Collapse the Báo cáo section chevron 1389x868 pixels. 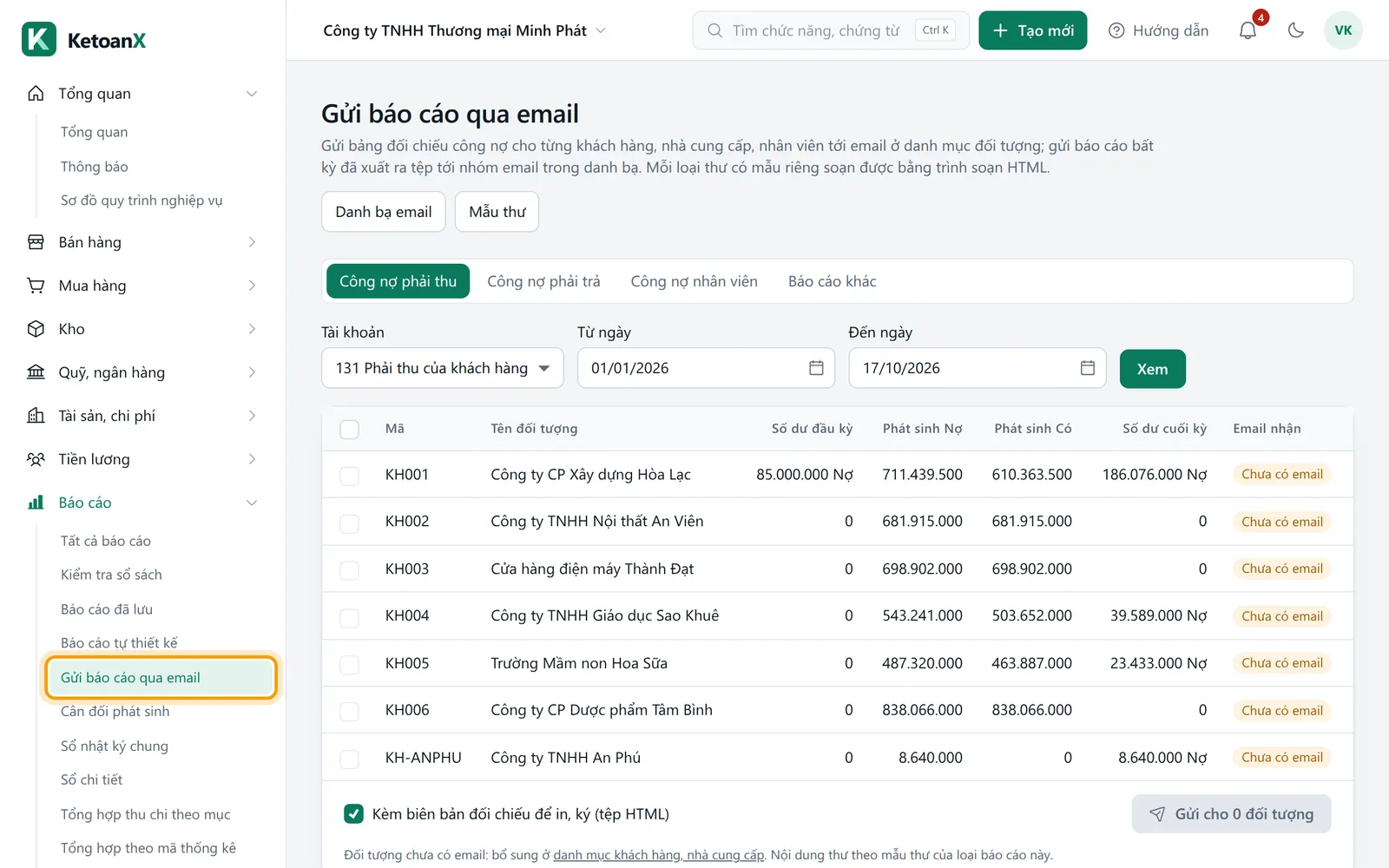click(x=252, y=503)
